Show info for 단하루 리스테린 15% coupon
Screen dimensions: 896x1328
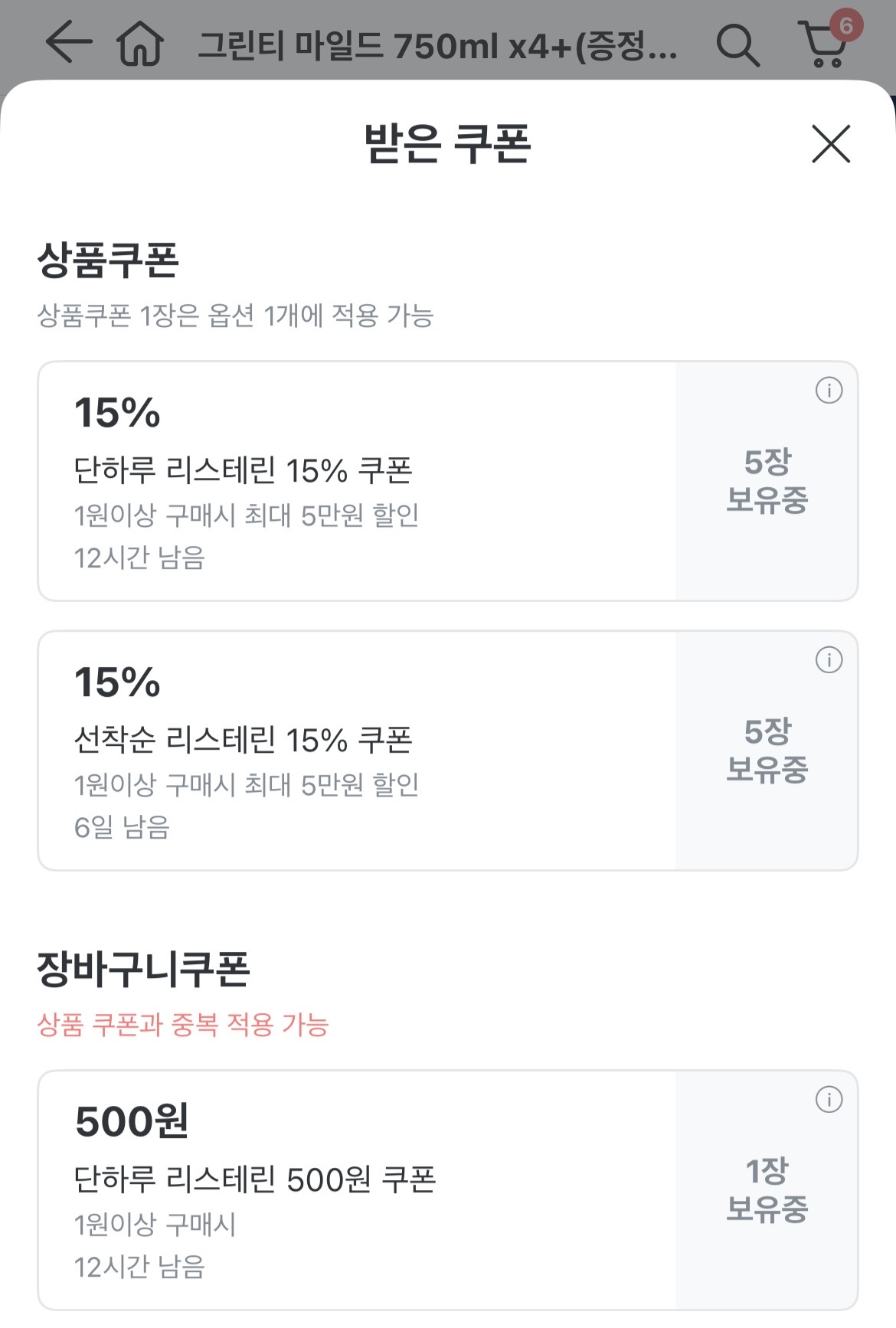[x=829, y=391]
